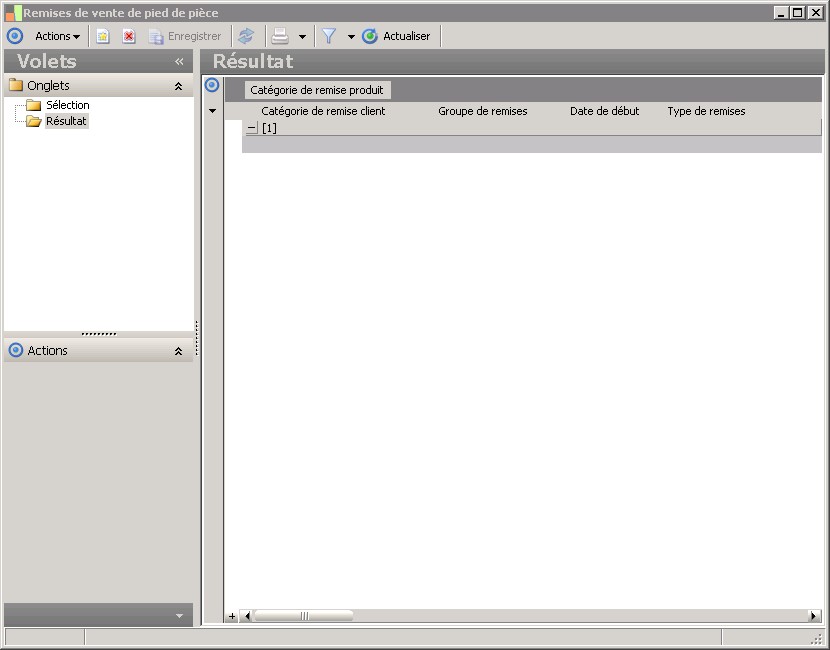The height and width of the screenshot is (650, 830).
Task: Open the Actions dropdown menu in toolbar
Action: click(57, 36)
